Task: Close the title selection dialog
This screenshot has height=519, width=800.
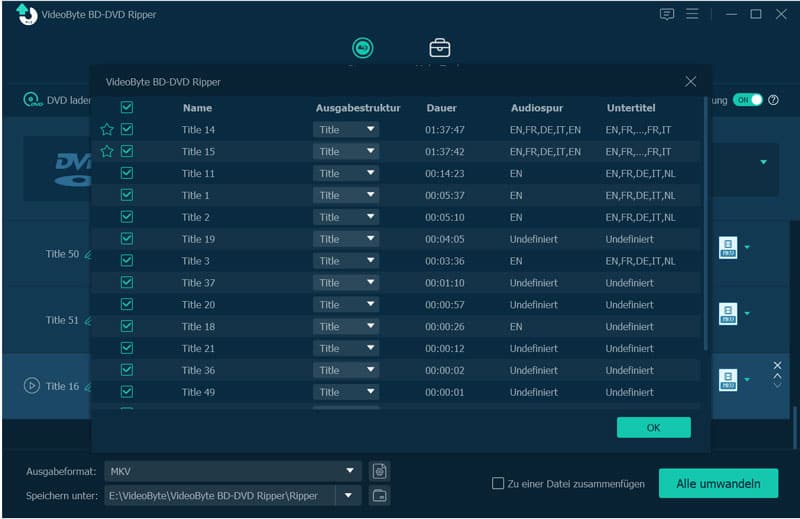Action: point(690,82)
